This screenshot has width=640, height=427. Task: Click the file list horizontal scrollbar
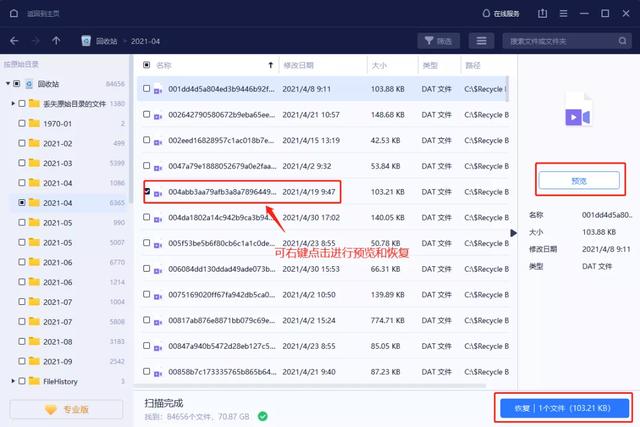(x=312, y=385)
